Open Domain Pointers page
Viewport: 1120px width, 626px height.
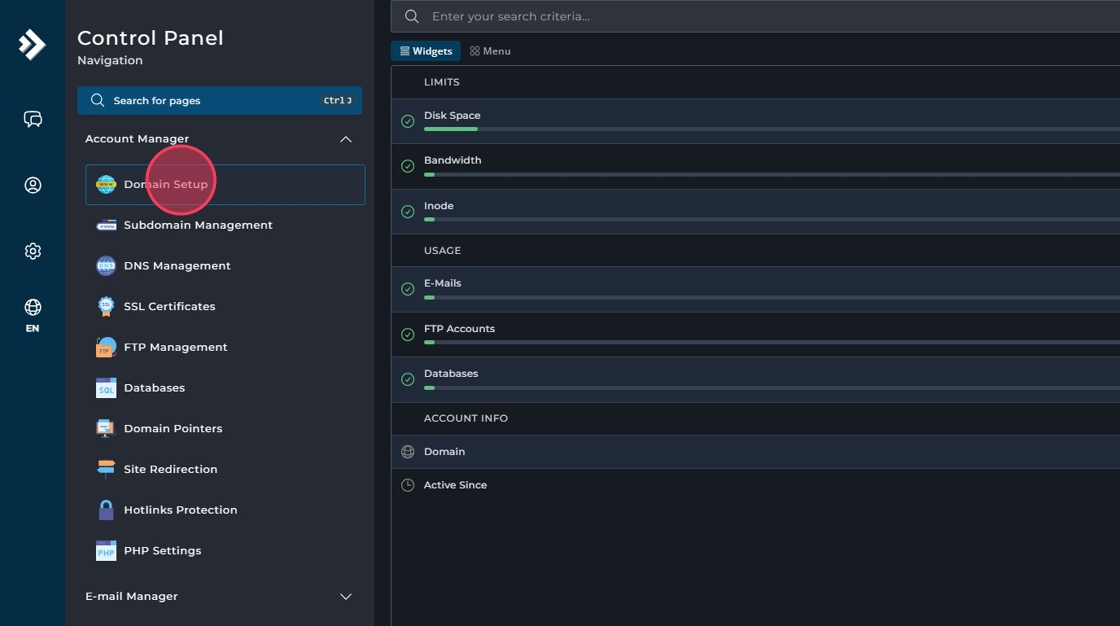173,429
